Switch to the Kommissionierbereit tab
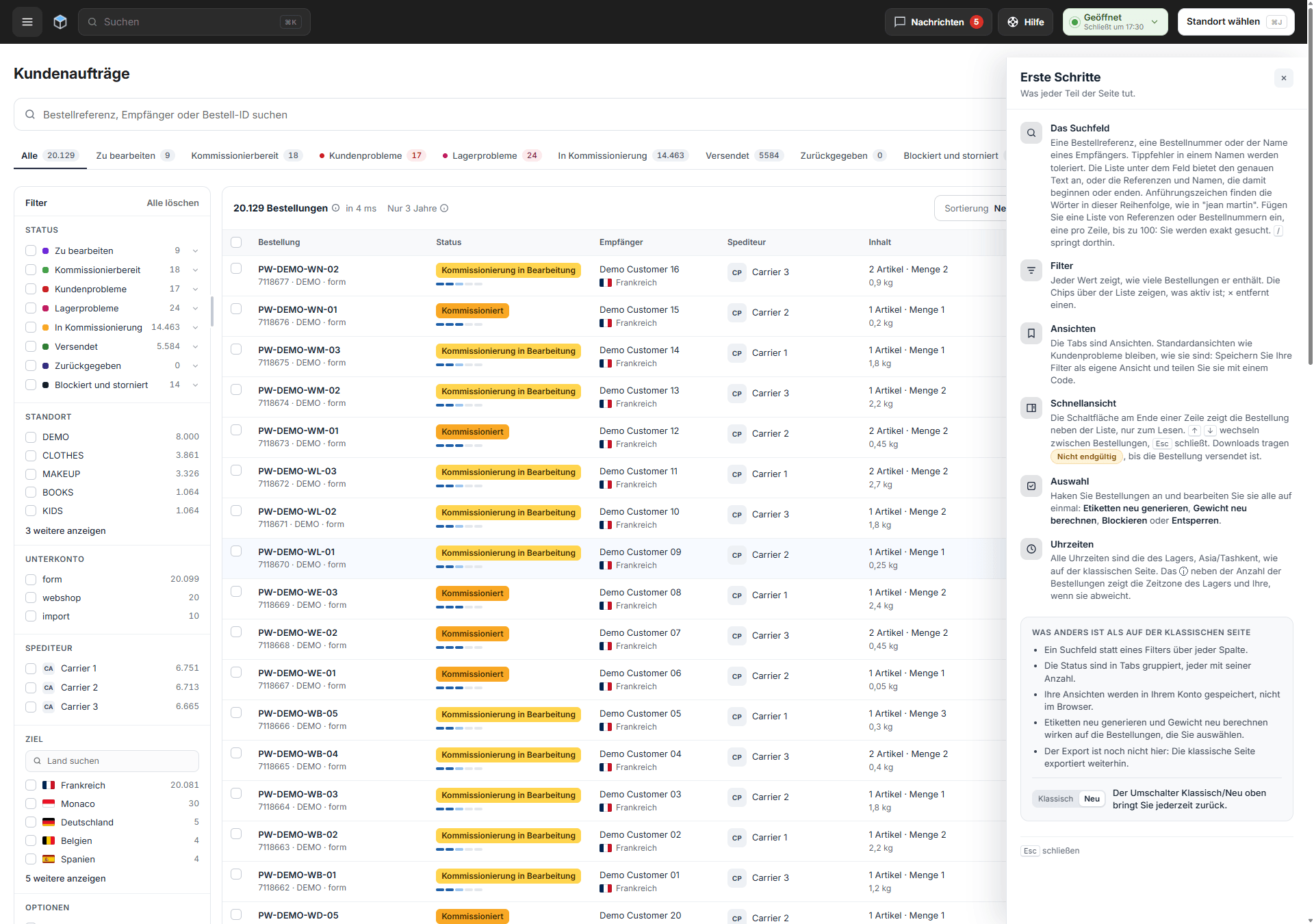 246,155
